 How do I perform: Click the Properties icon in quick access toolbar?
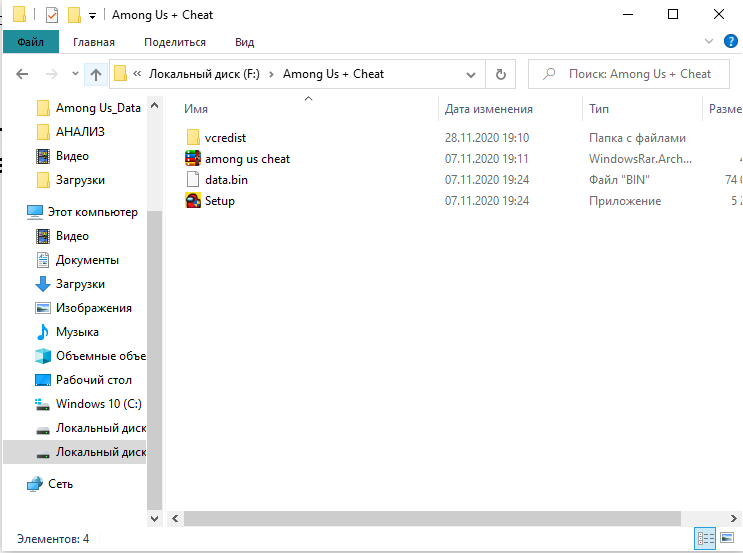[x=52, y=15]
